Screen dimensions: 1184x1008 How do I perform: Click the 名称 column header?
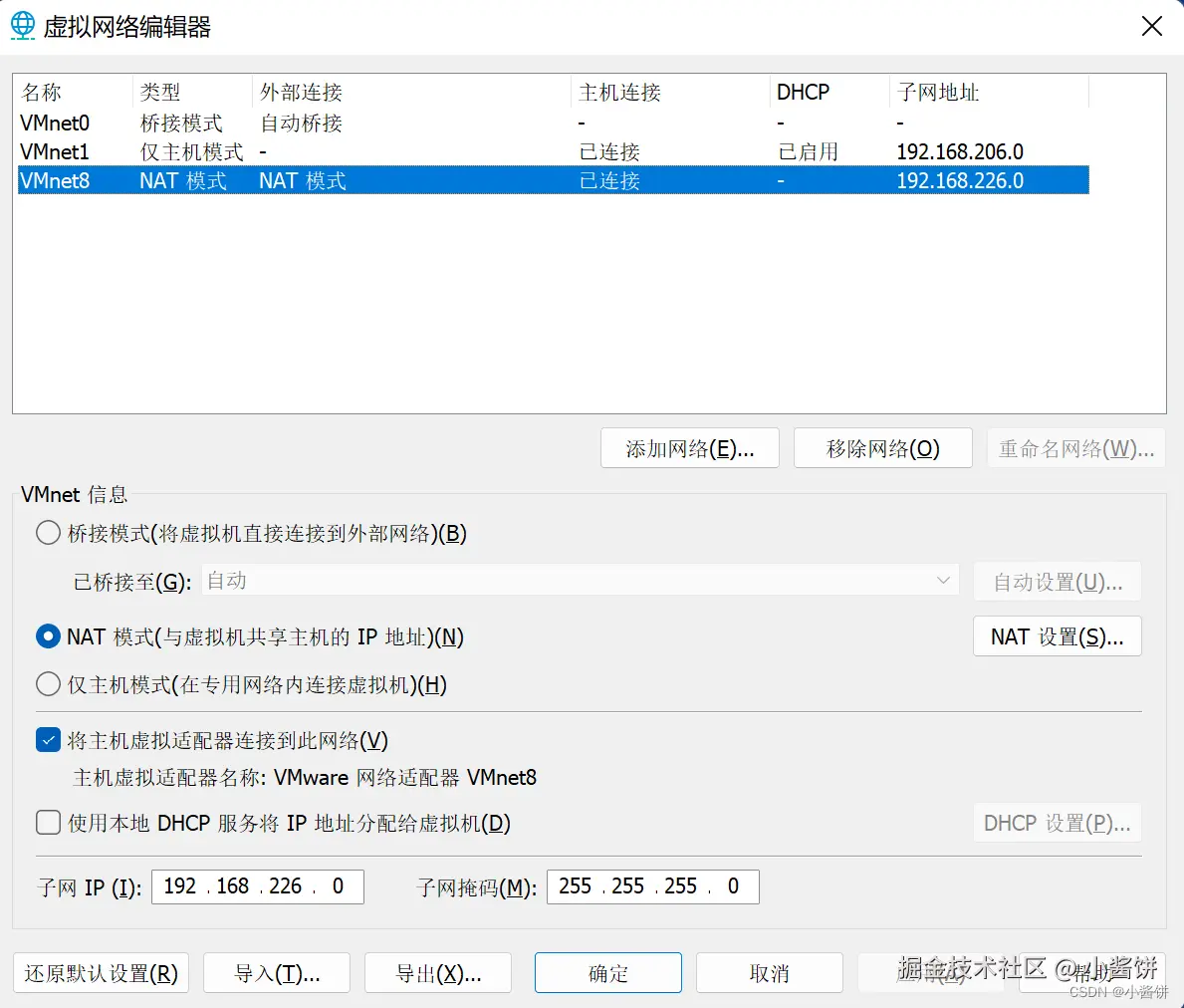click(x=74, y=92)
